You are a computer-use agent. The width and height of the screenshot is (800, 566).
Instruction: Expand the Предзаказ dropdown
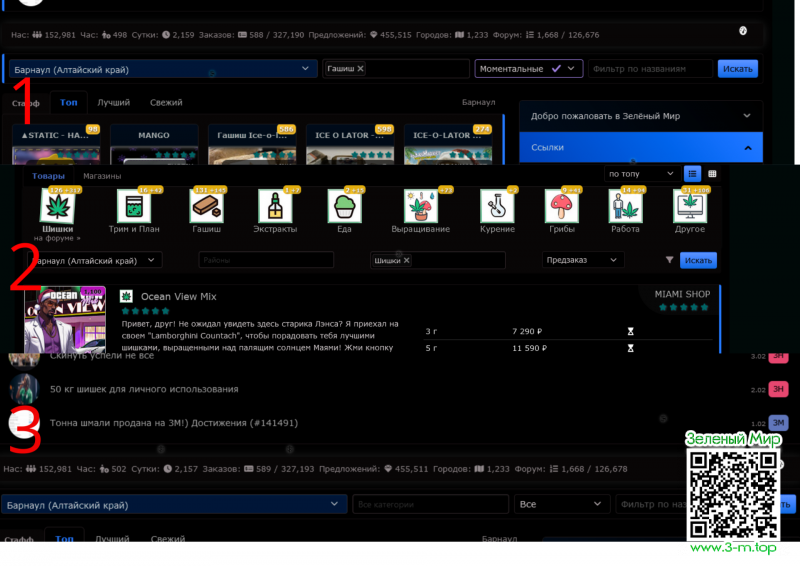(584, 260)
